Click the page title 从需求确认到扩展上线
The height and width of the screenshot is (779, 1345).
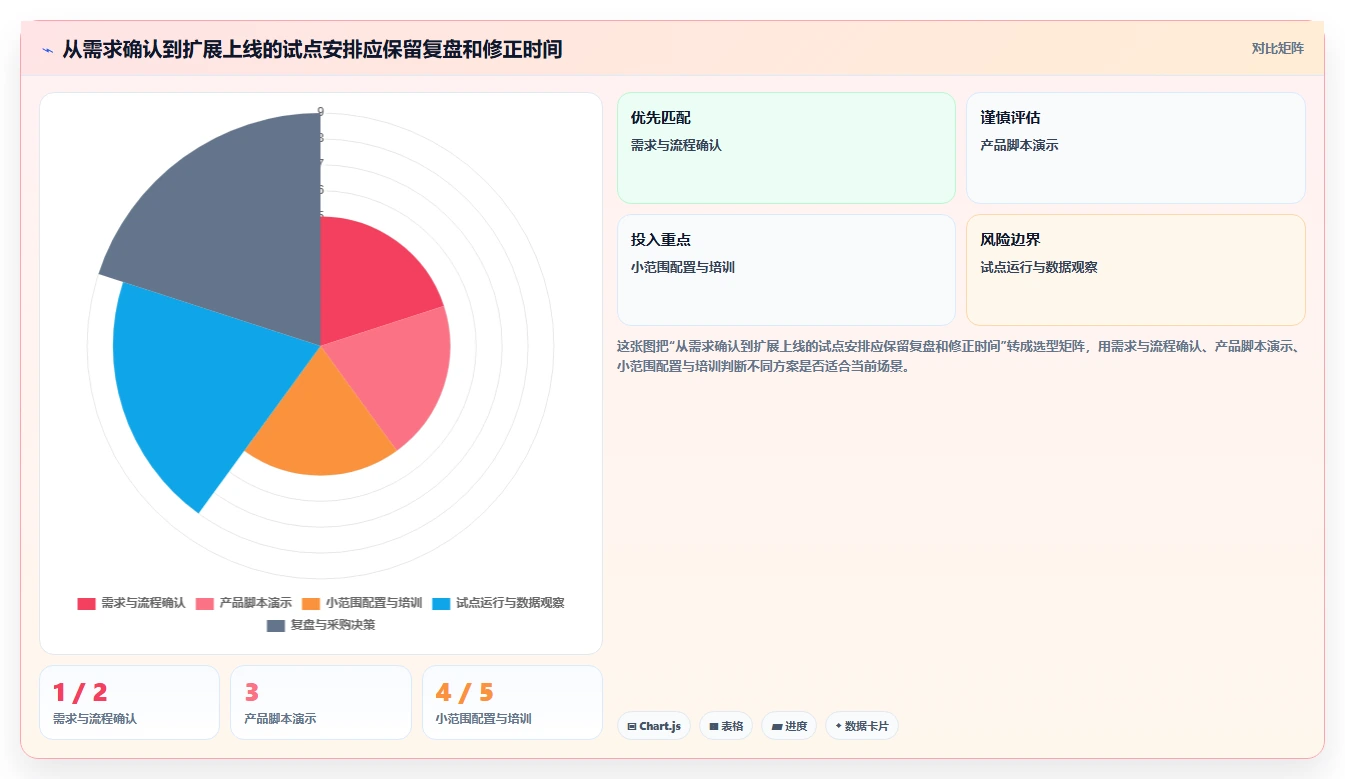[x=312, y=49]
